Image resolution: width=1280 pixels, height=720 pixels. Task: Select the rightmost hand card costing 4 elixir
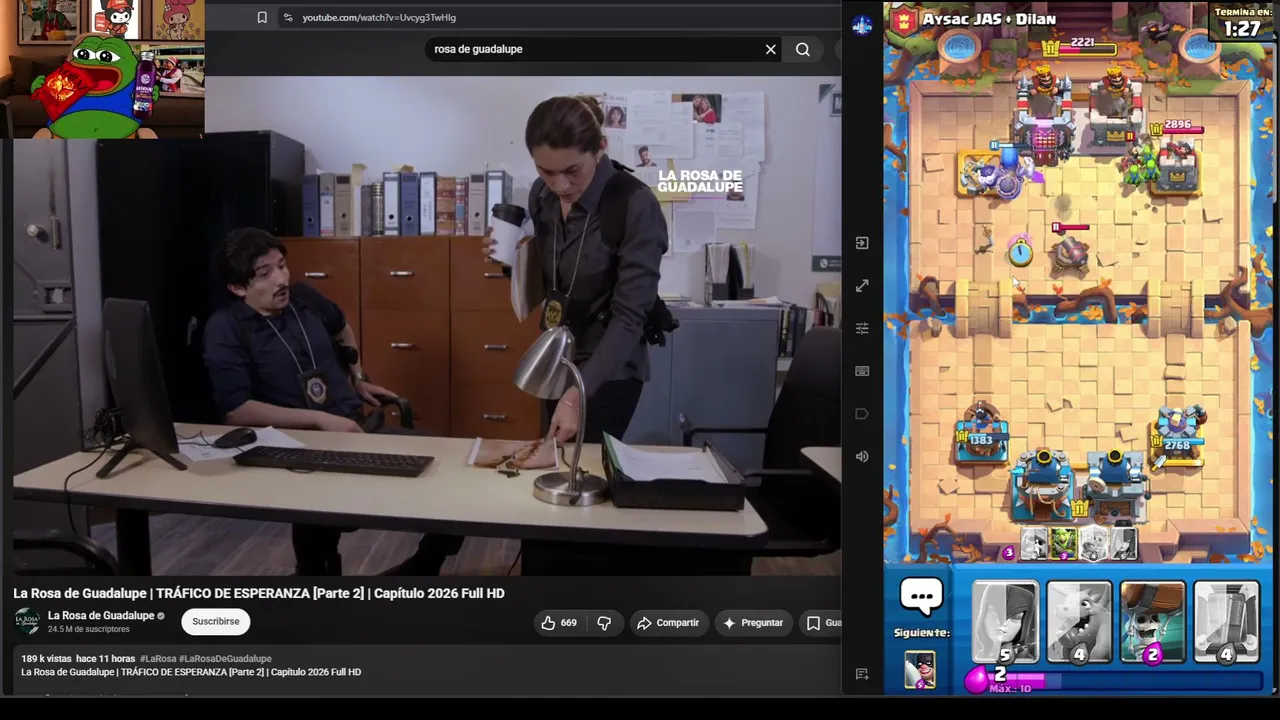1227,622
